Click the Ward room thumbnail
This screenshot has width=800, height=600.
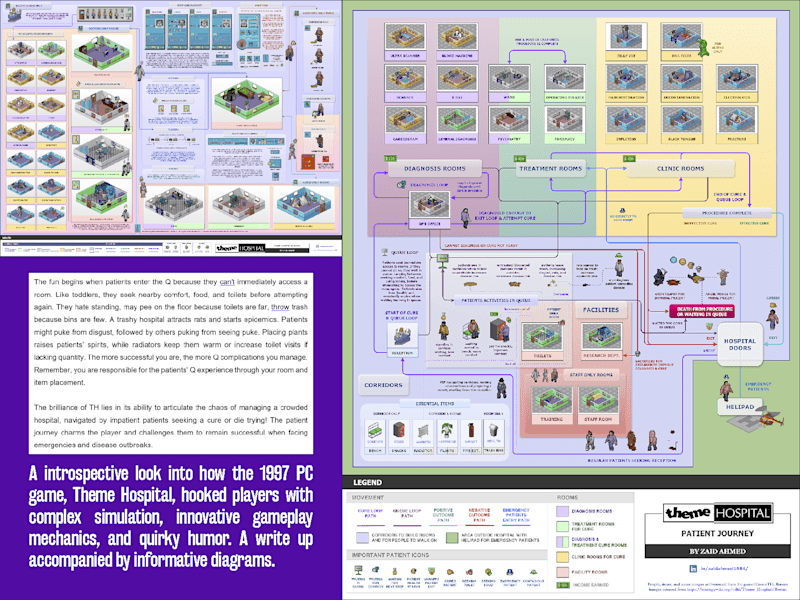coord(509,79)
